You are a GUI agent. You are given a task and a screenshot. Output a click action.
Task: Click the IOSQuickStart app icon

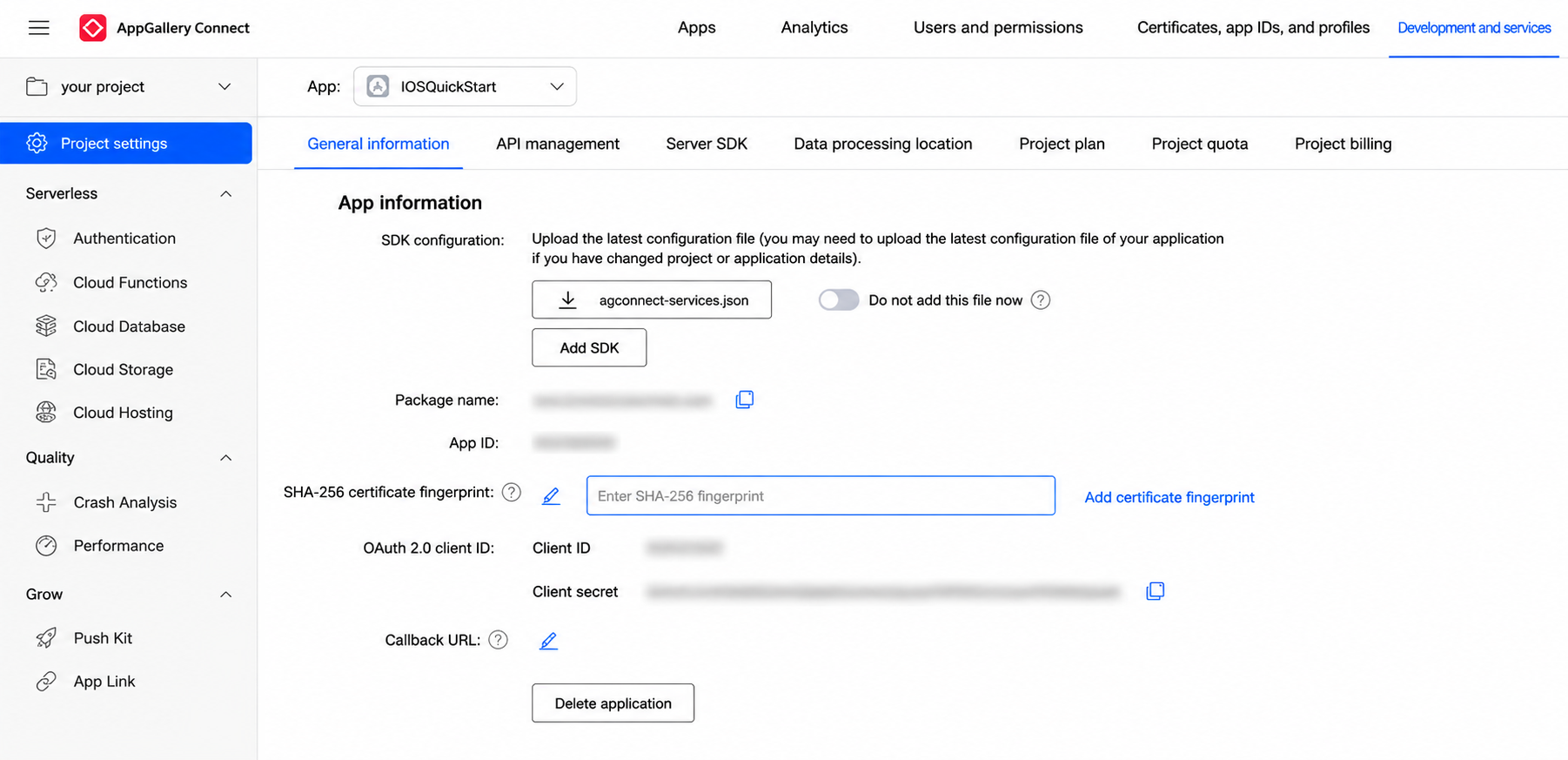coord(378,86)
